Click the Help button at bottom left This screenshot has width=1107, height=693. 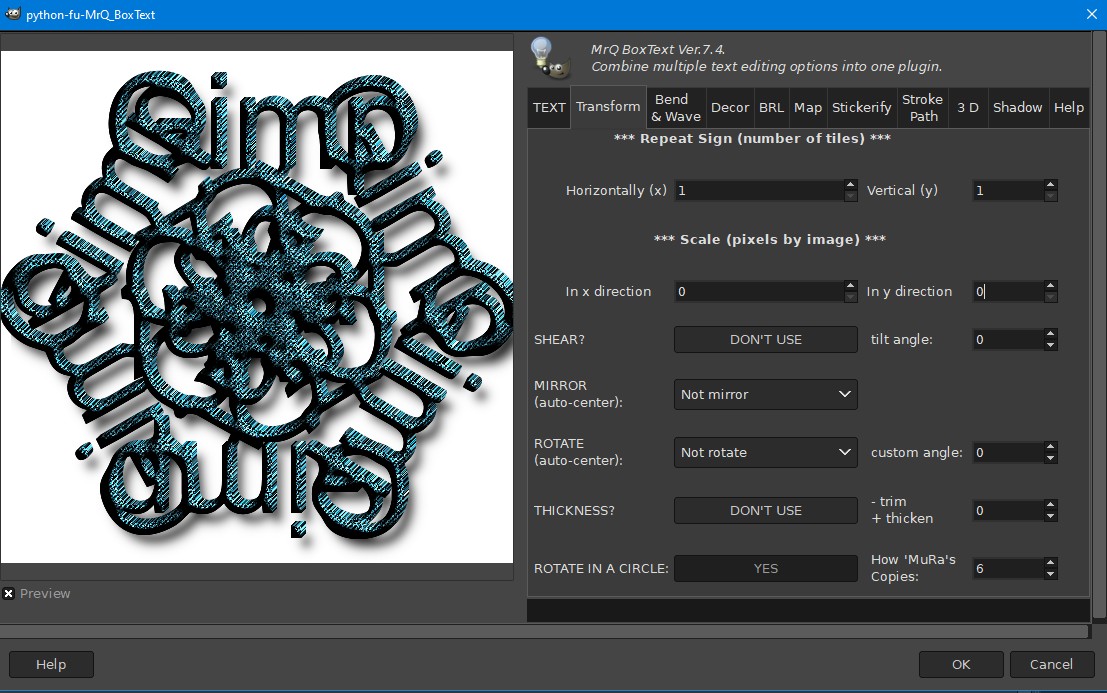(51, 664)
